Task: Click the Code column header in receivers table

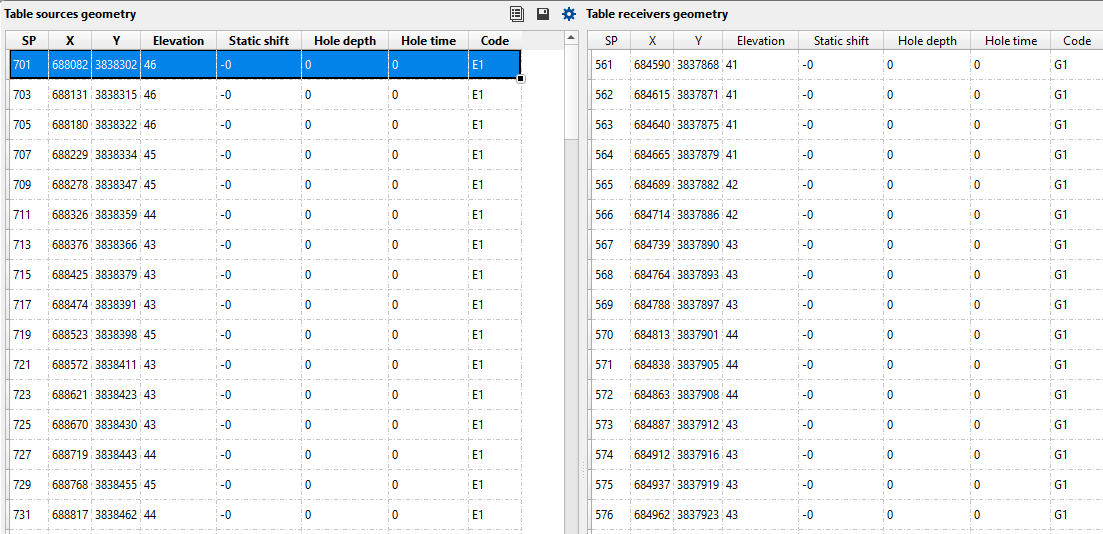Action: pyautogui.click(x=1077, y=41)
